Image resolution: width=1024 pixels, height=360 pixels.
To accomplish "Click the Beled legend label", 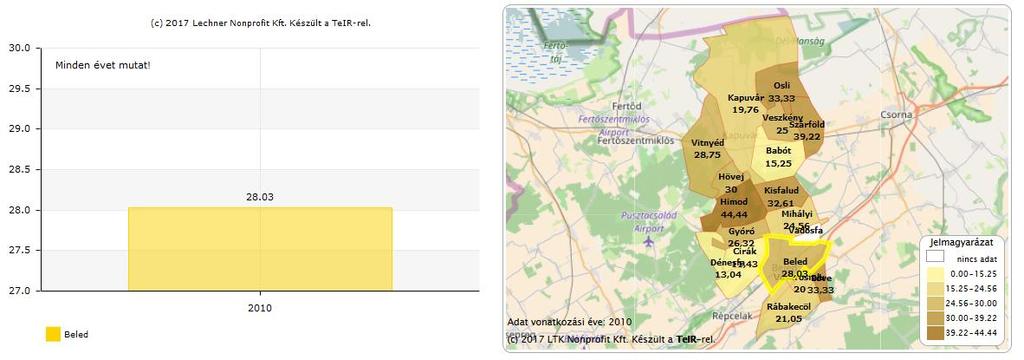I will coord(76,335).
